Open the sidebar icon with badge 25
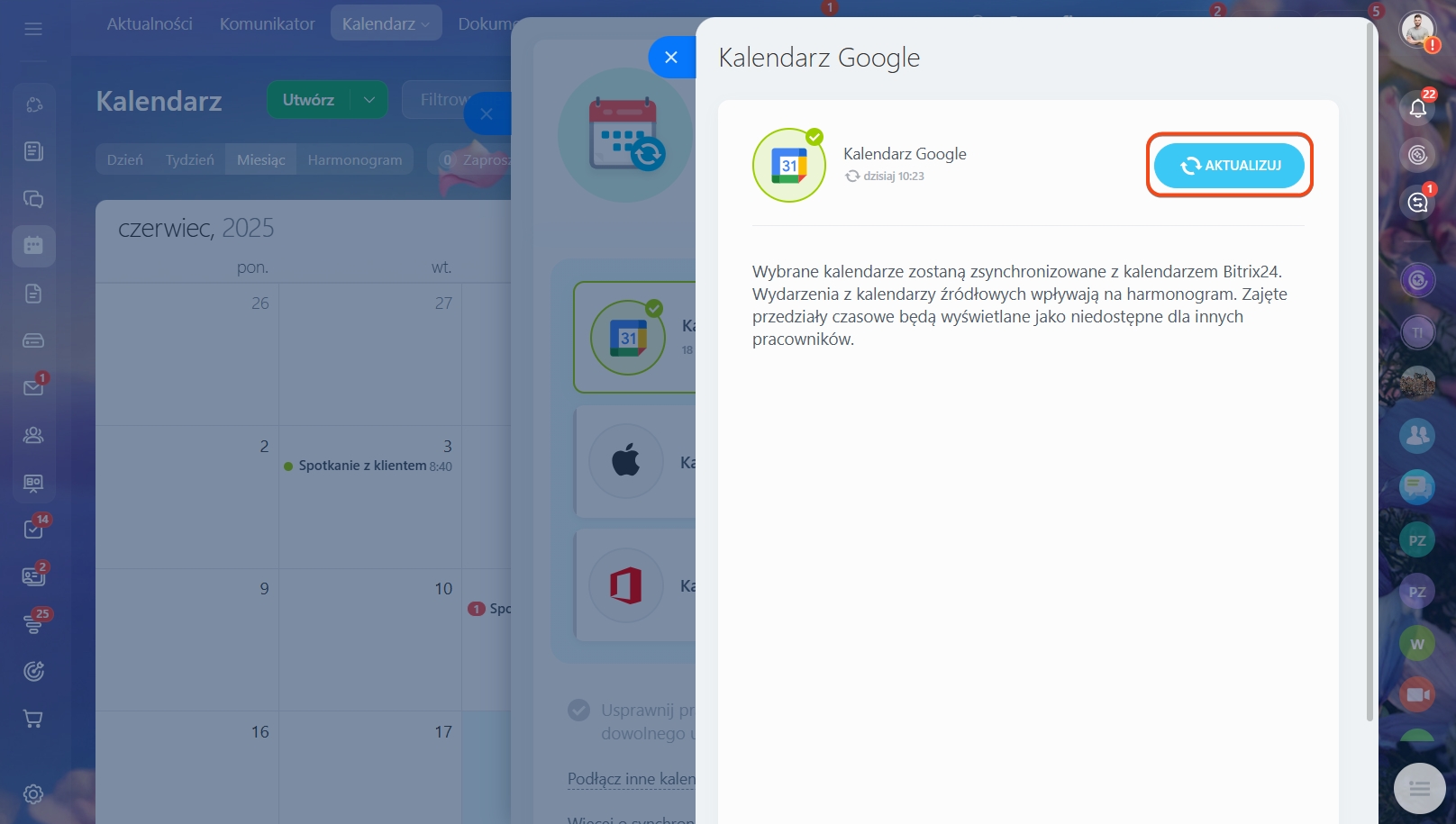1456x824 pixels. [x=33, y=623]
